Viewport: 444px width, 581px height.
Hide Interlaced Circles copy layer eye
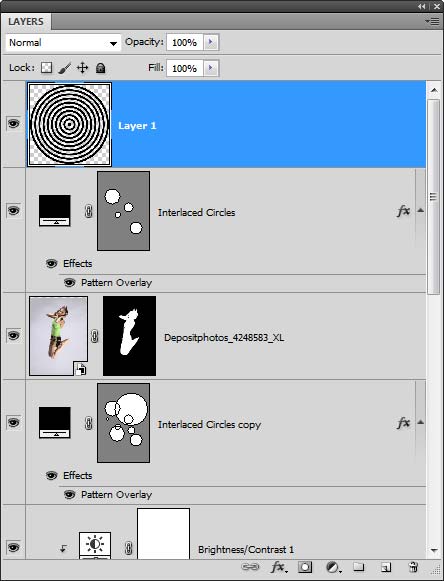[x=13, y=422]
